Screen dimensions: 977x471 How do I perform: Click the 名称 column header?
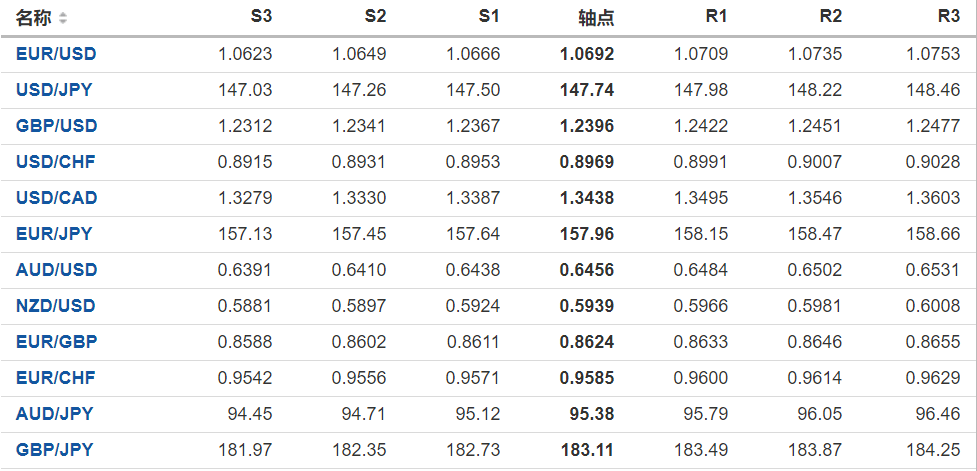pyautogui.click(x=34, y=18)
